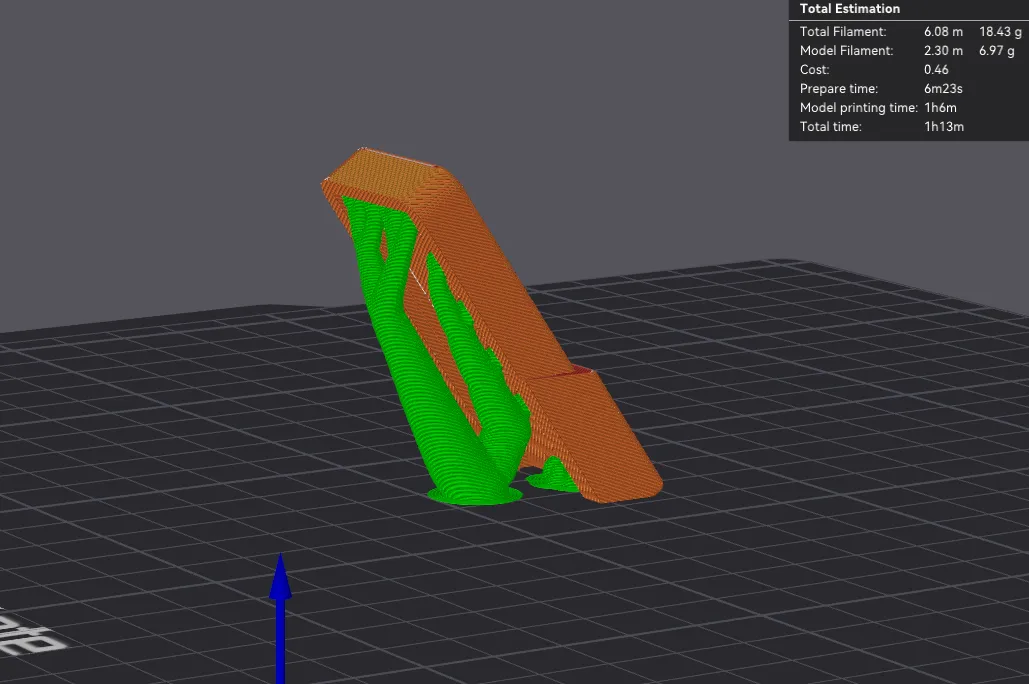Select the Cost label
This screenshot has height=684, width=1029.
pos(814,70)
